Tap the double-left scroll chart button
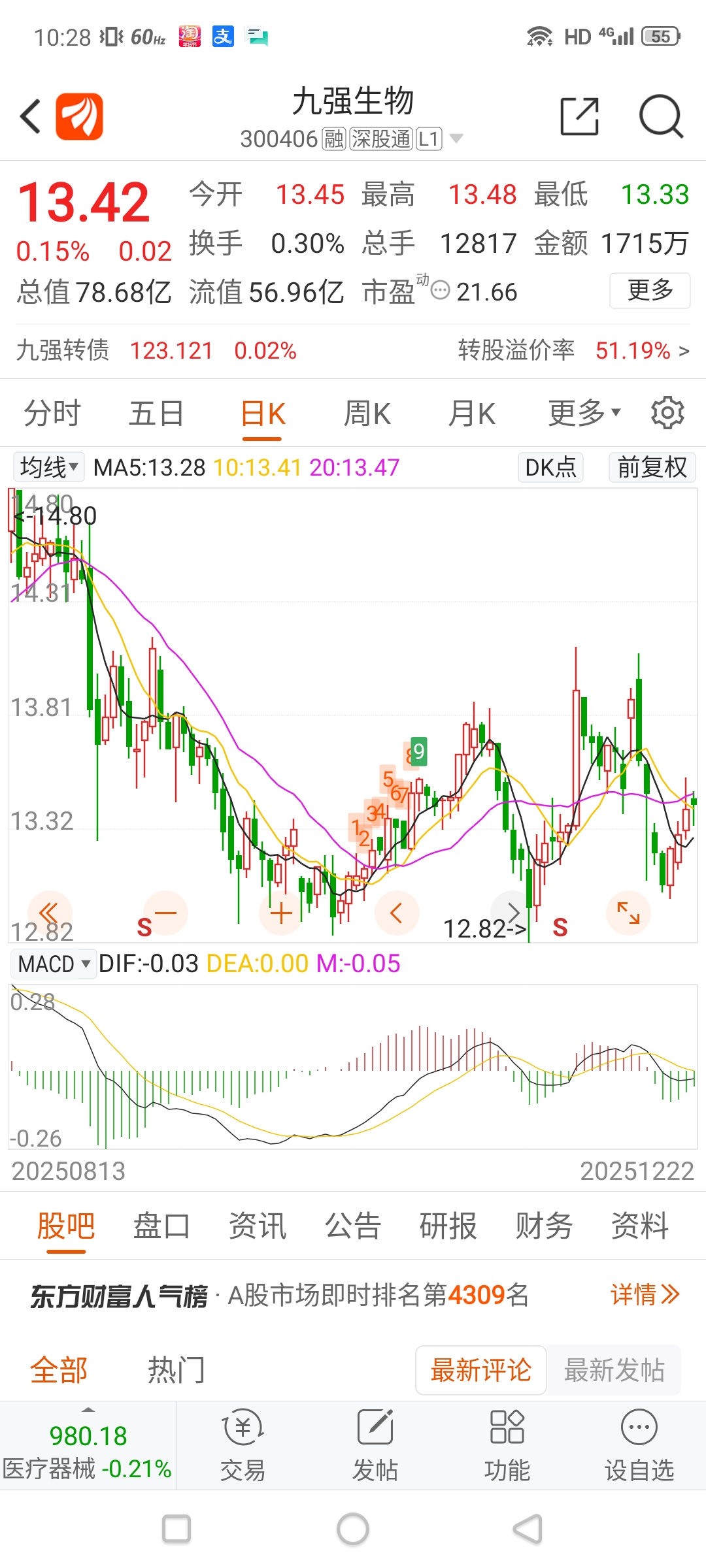The image size is (706, 1568). coord(50,913)
